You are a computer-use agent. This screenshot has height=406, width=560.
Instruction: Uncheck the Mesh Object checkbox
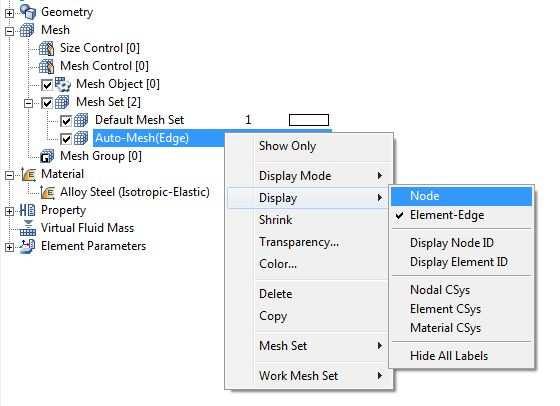click(x=47, y=85)
